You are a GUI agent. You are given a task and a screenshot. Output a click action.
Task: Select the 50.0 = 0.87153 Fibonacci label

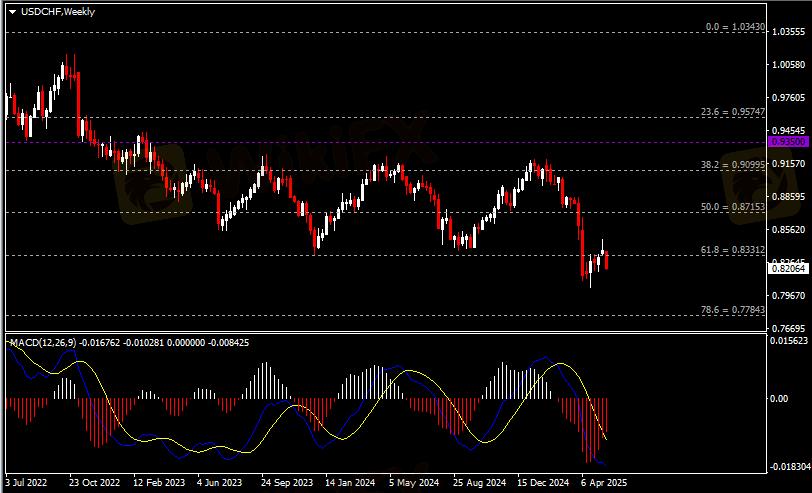click(x=733, y=207)
